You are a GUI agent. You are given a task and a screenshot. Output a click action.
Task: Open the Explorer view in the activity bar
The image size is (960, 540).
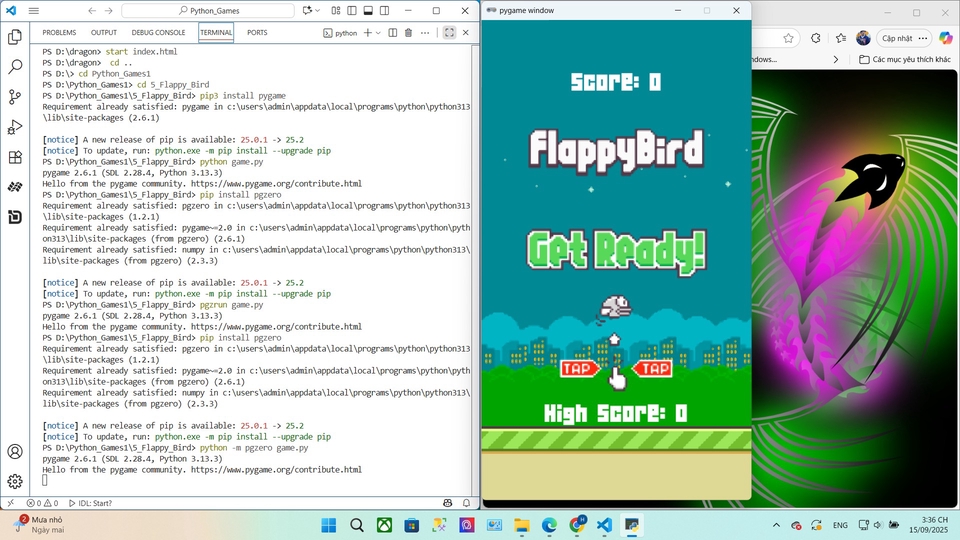(15, 37)
